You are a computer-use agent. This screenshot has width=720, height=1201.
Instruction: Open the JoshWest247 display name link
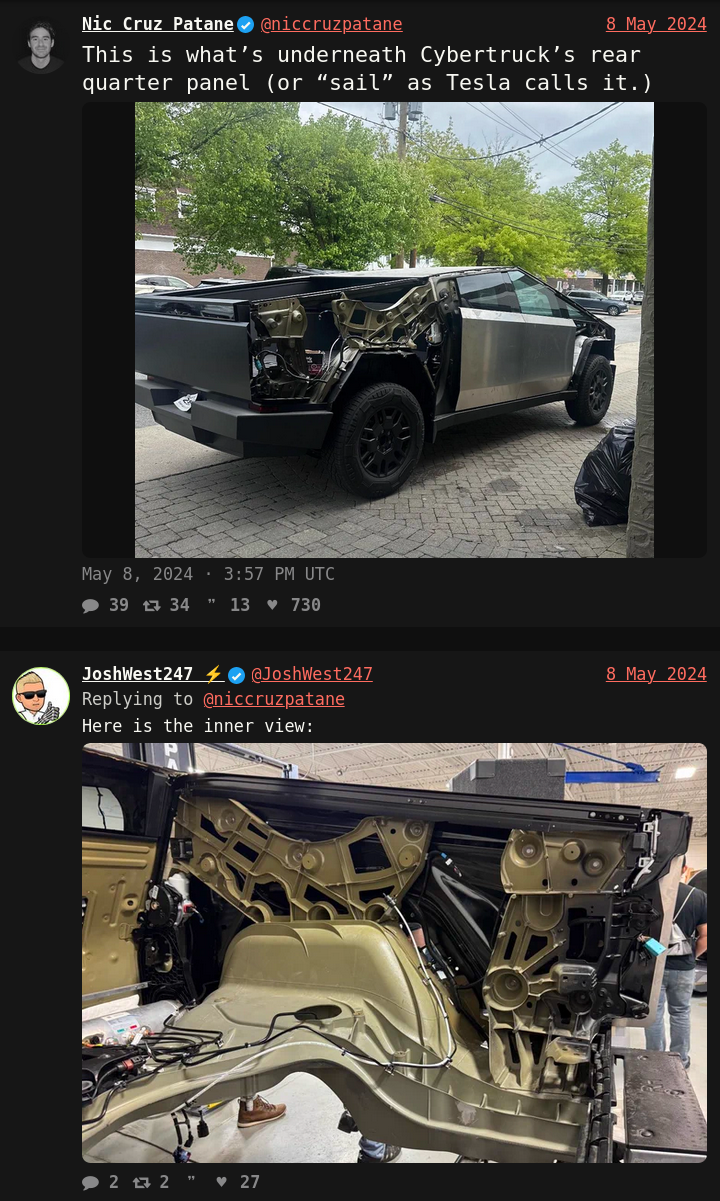tap(153, 674)
